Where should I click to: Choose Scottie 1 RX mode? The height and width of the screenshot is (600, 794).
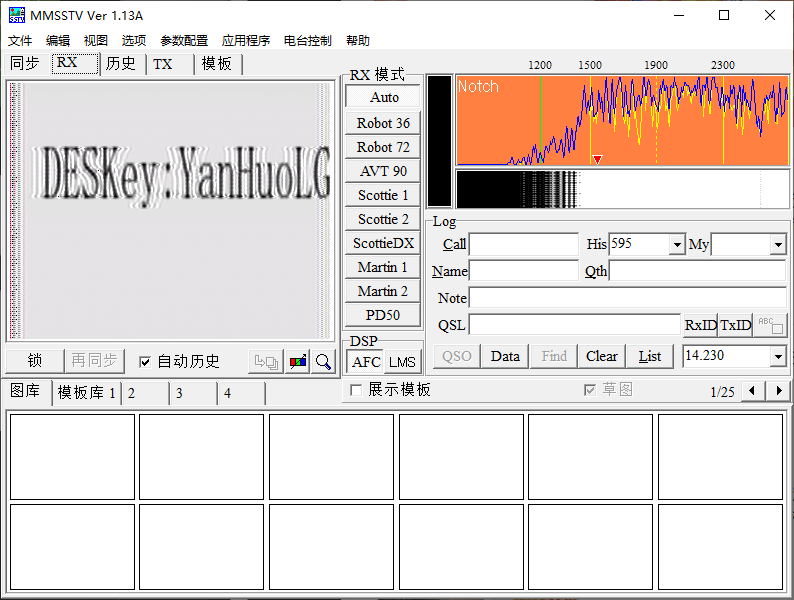pyautogui.click(x=383, y=195)
